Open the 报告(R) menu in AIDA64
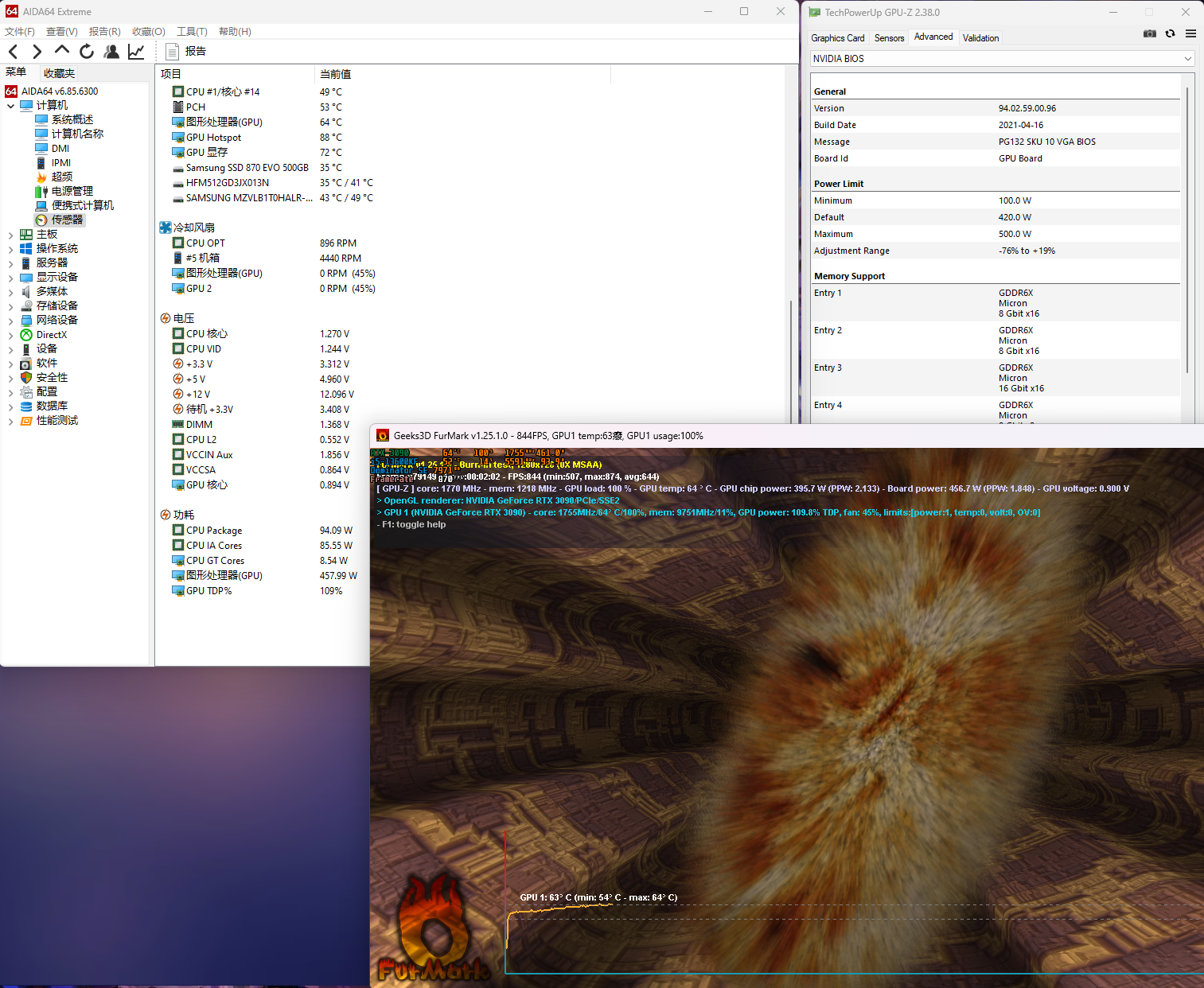Image resolution: width=1204 pixels, height=988 pixels. [x=105, y=32]
